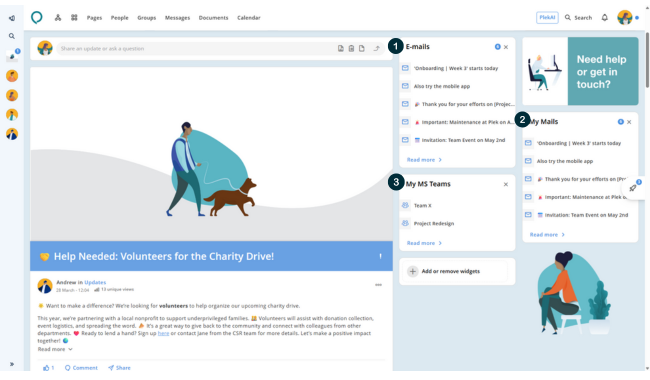
Task: Expand the left sidebar with double chevron
Action: click(x=12, y=364)
